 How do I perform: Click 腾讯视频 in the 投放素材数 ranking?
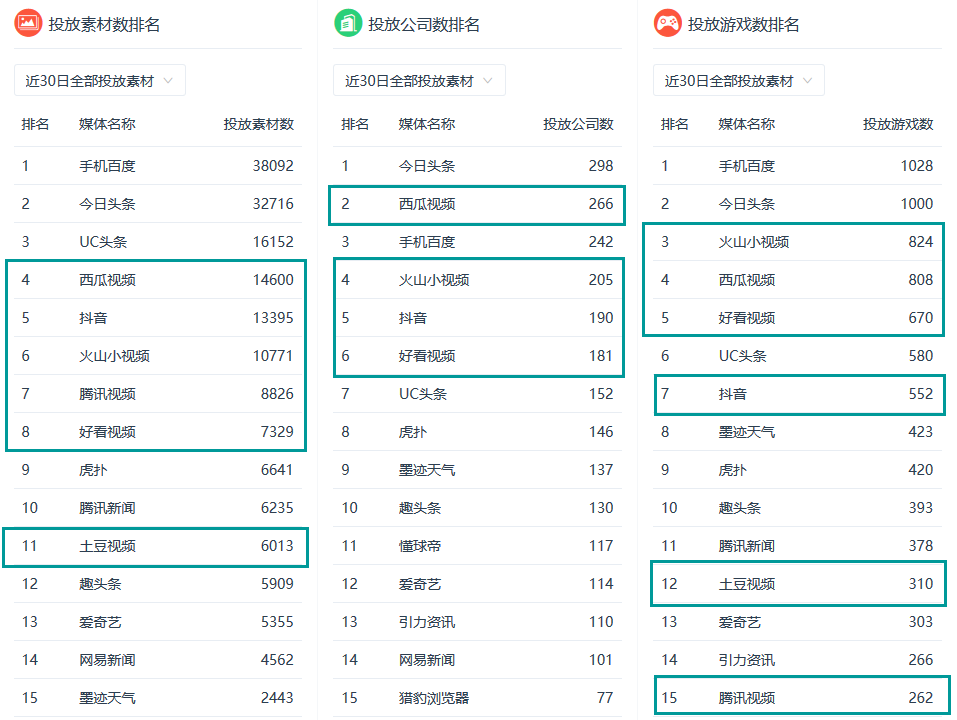107,394
